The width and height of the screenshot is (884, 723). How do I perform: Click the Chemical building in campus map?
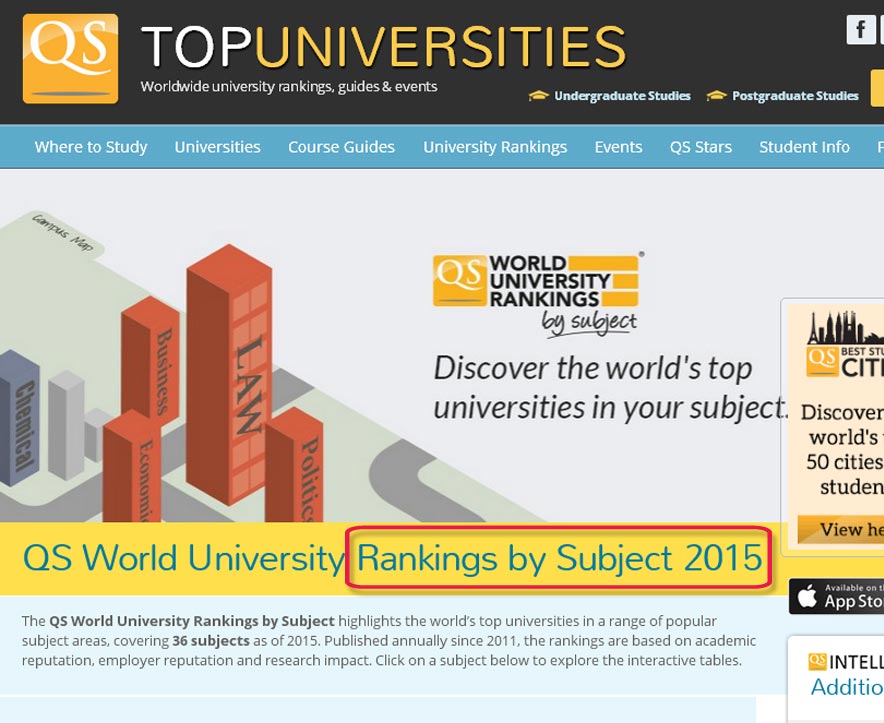(x=20, y=418)
